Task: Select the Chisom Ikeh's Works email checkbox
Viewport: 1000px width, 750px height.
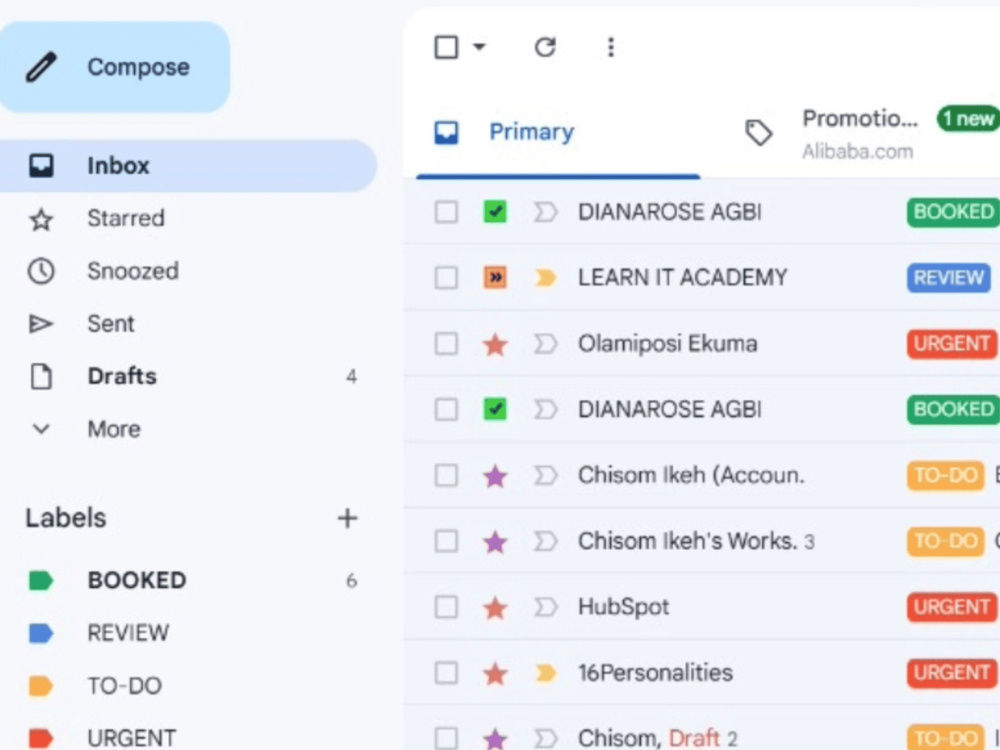Action: pyautogui.click(x=446, y=541)
